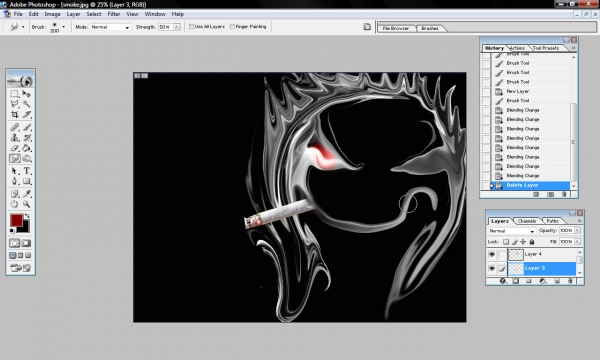
Task: Toggle lock transparent pixels
Action: click(x=506, y=242)
